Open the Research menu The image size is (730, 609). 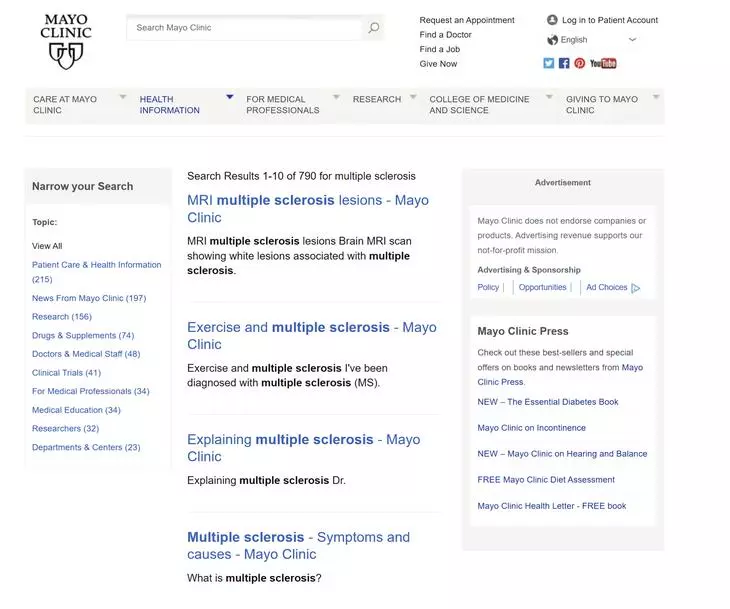(377, 99)
